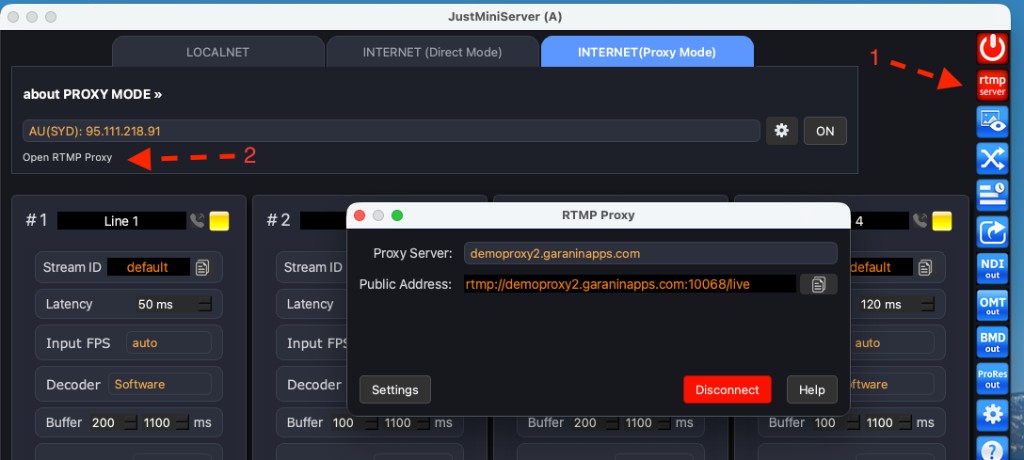Click the 'Decoder' label on line #2
1024x460 pixels.
(313, 384)
